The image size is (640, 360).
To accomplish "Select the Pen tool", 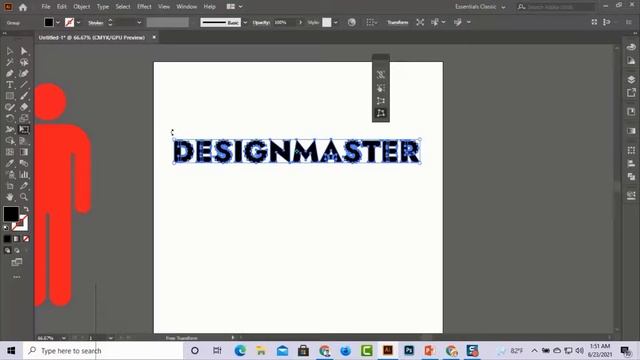I will coord(9,73).
